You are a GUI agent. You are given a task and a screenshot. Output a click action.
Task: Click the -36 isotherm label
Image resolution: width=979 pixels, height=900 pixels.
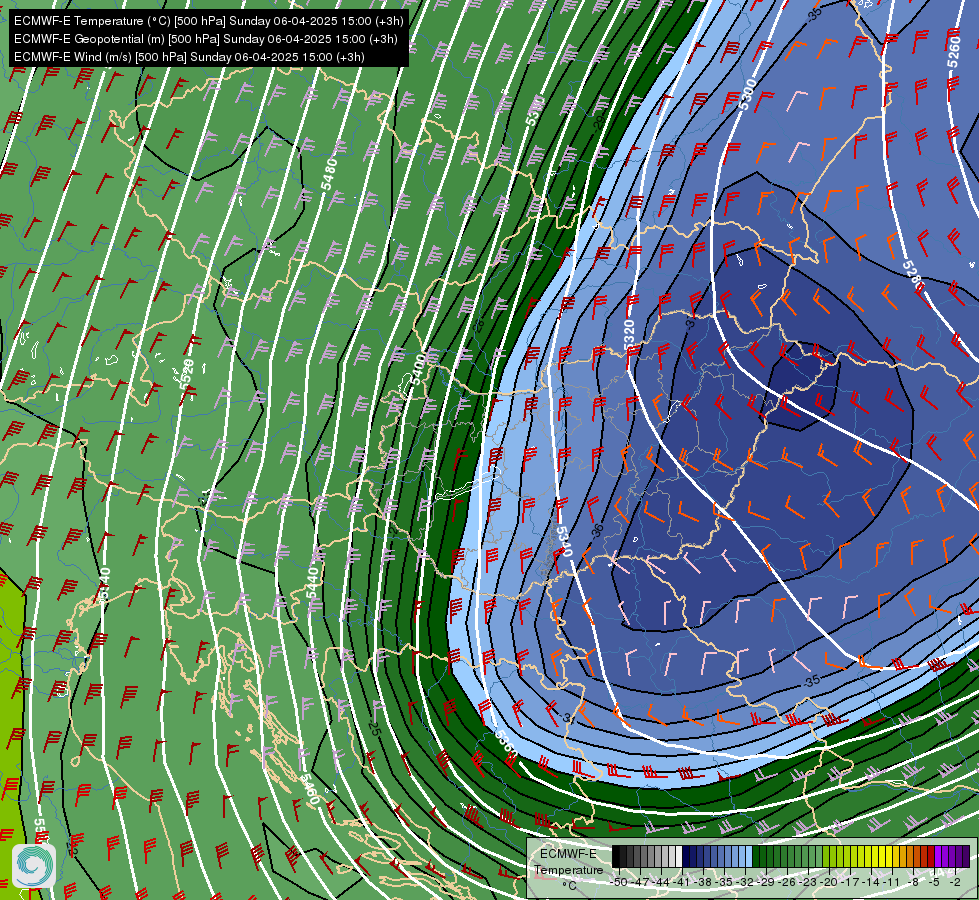(x=598, y=530)
